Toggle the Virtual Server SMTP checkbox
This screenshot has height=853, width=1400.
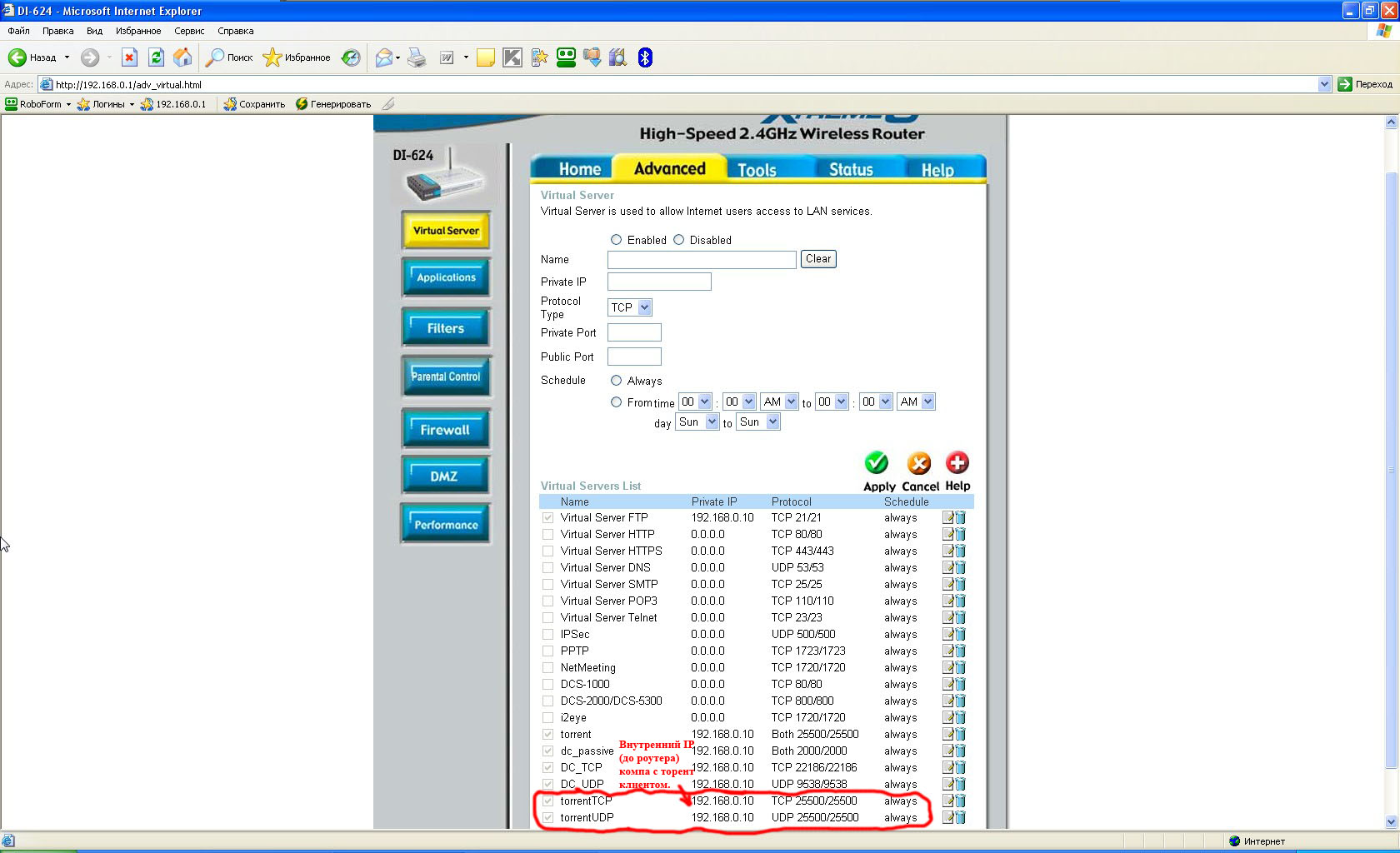tap(547, 584)
